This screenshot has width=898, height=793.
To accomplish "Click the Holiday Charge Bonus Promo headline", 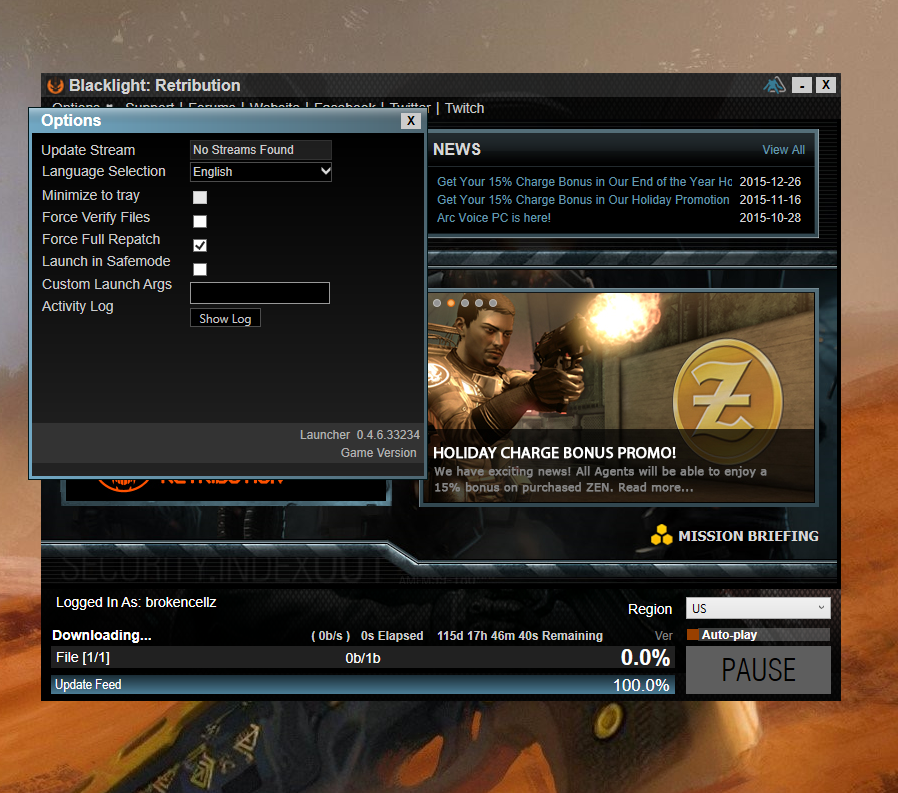I will (x=554, y=453).
